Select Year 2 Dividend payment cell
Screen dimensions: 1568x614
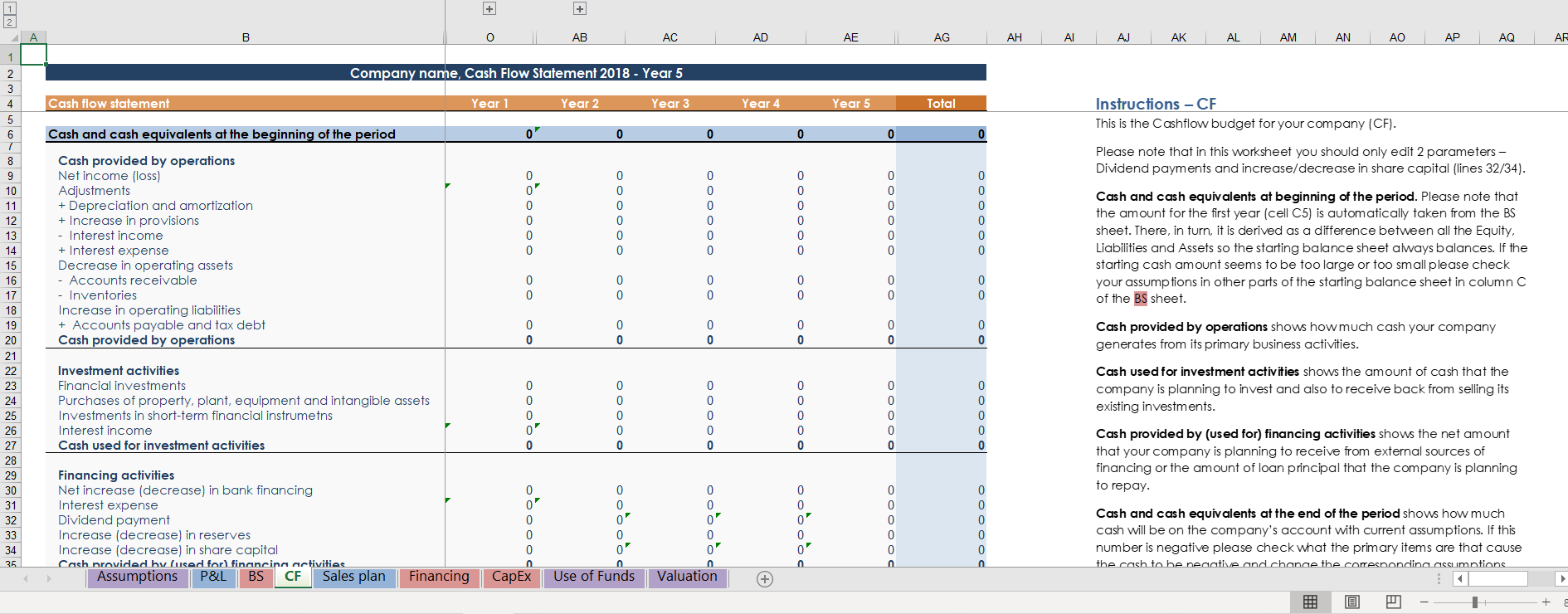click(x=580, y=520)
